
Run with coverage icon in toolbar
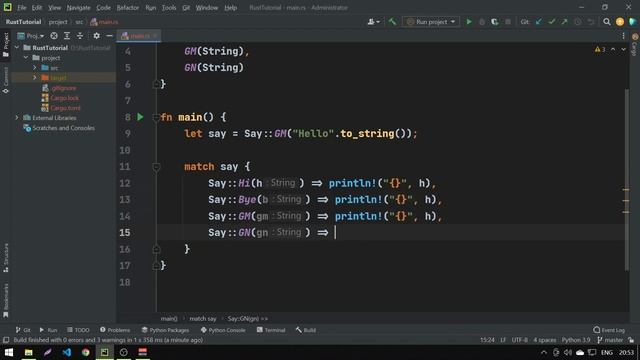[x=495, y=22]
